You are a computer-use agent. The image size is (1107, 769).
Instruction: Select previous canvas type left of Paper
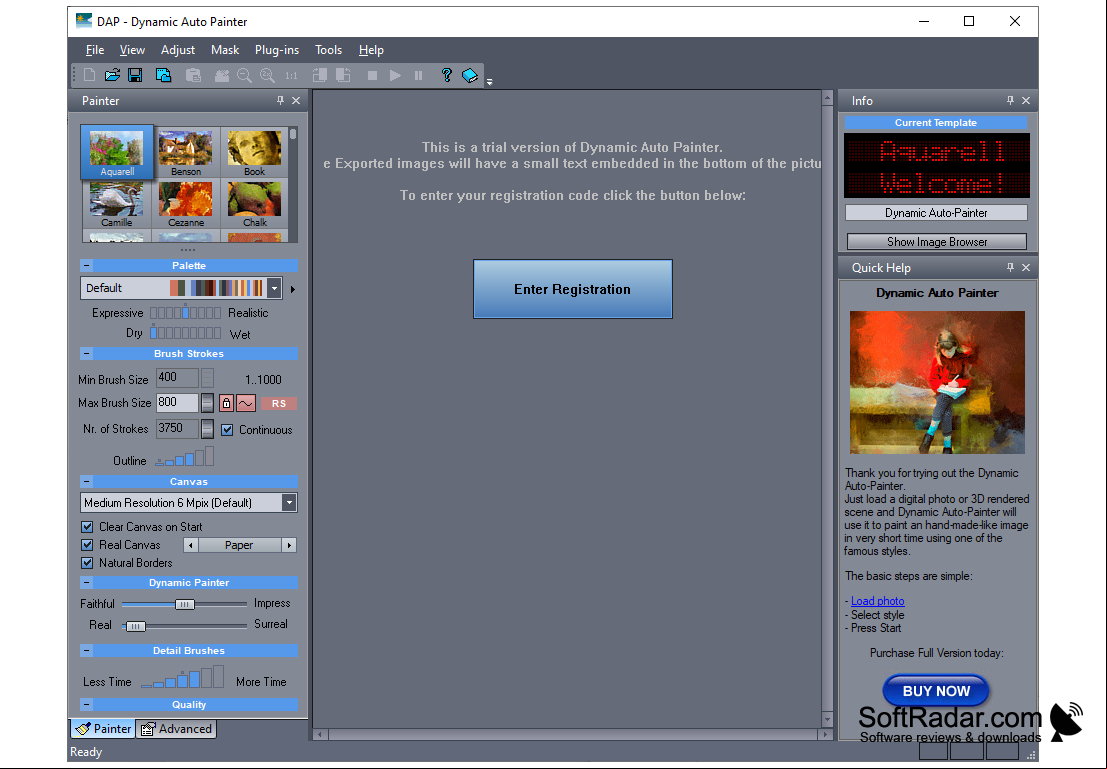tap(191, 545)
